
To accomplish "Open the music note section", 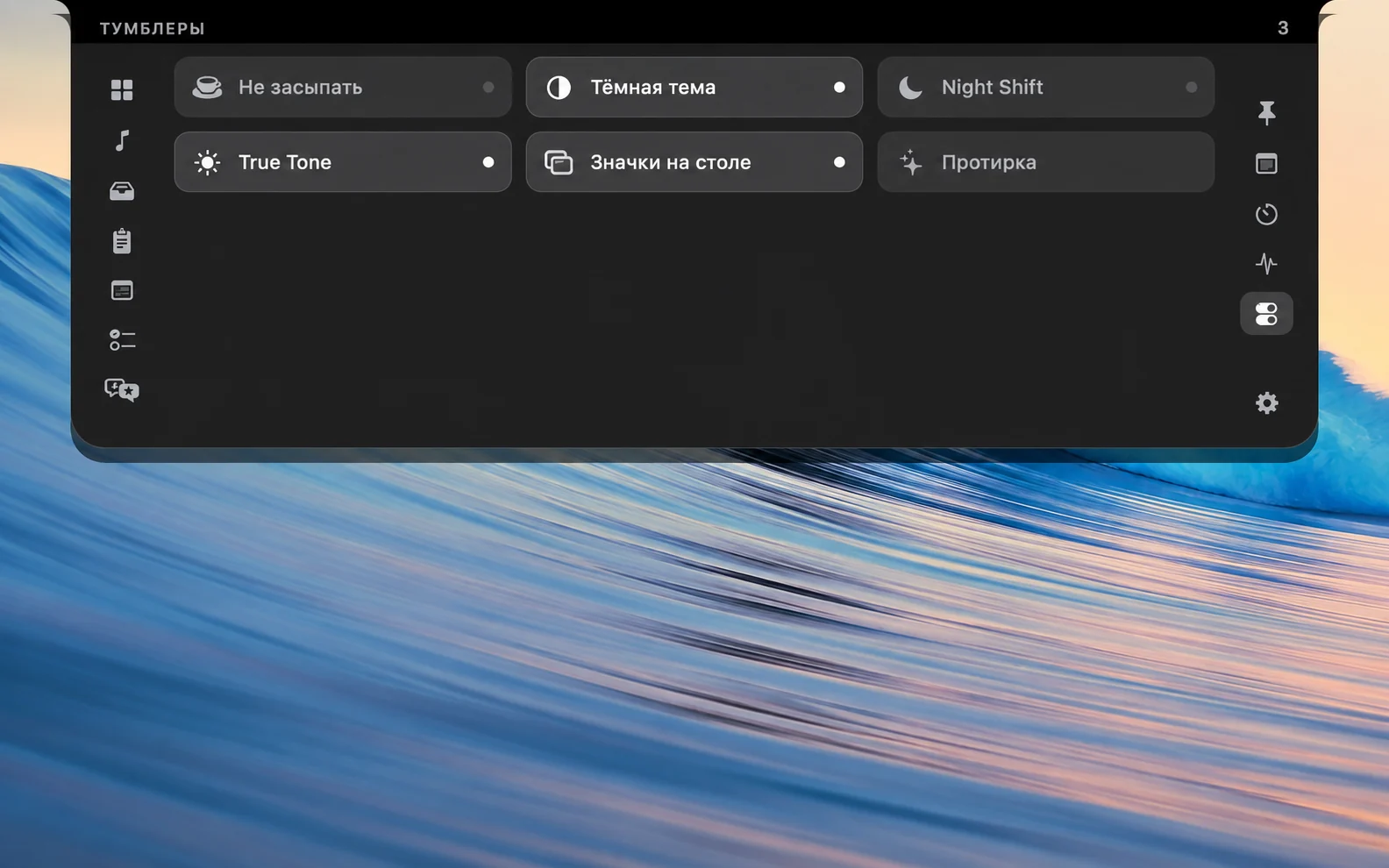I will tap(122, 140).
